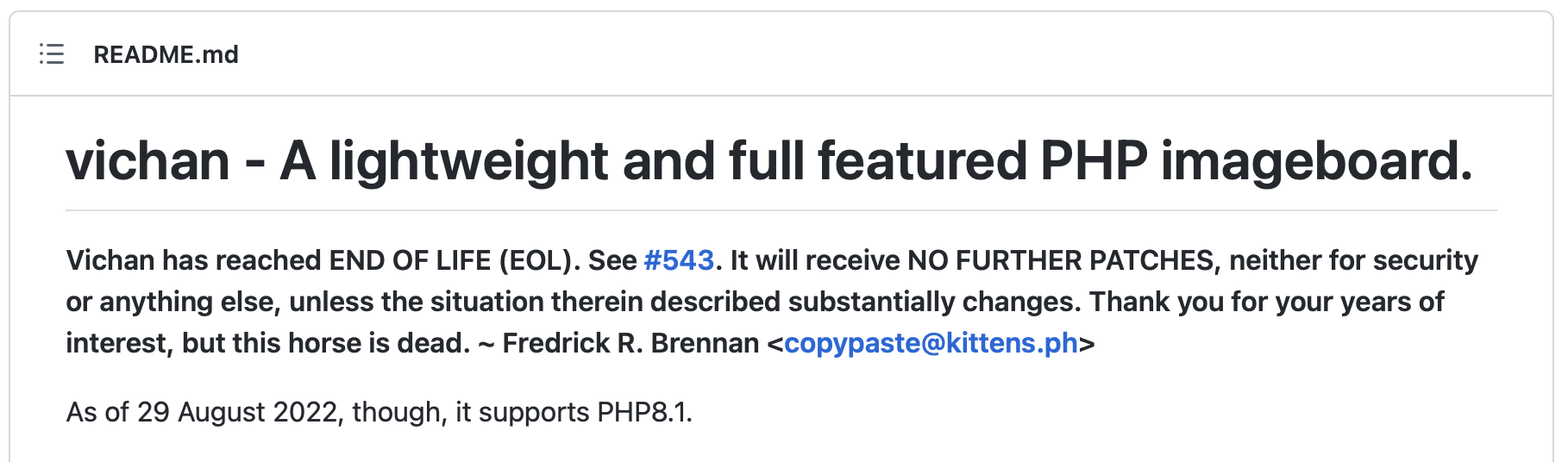Screen dimensions: 1568x462
Task: Click the word "vichan" in main heading
Action: [x=148, y=161]
